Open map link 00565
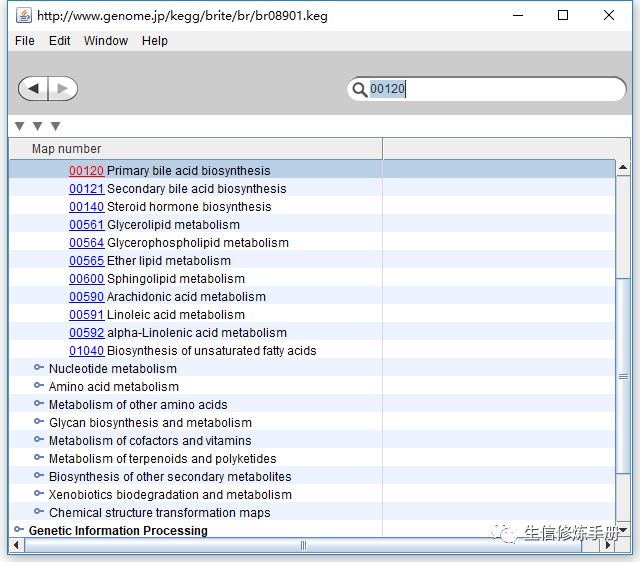The width and height of the screenshot is (640, 562). (x=87, y=260)
